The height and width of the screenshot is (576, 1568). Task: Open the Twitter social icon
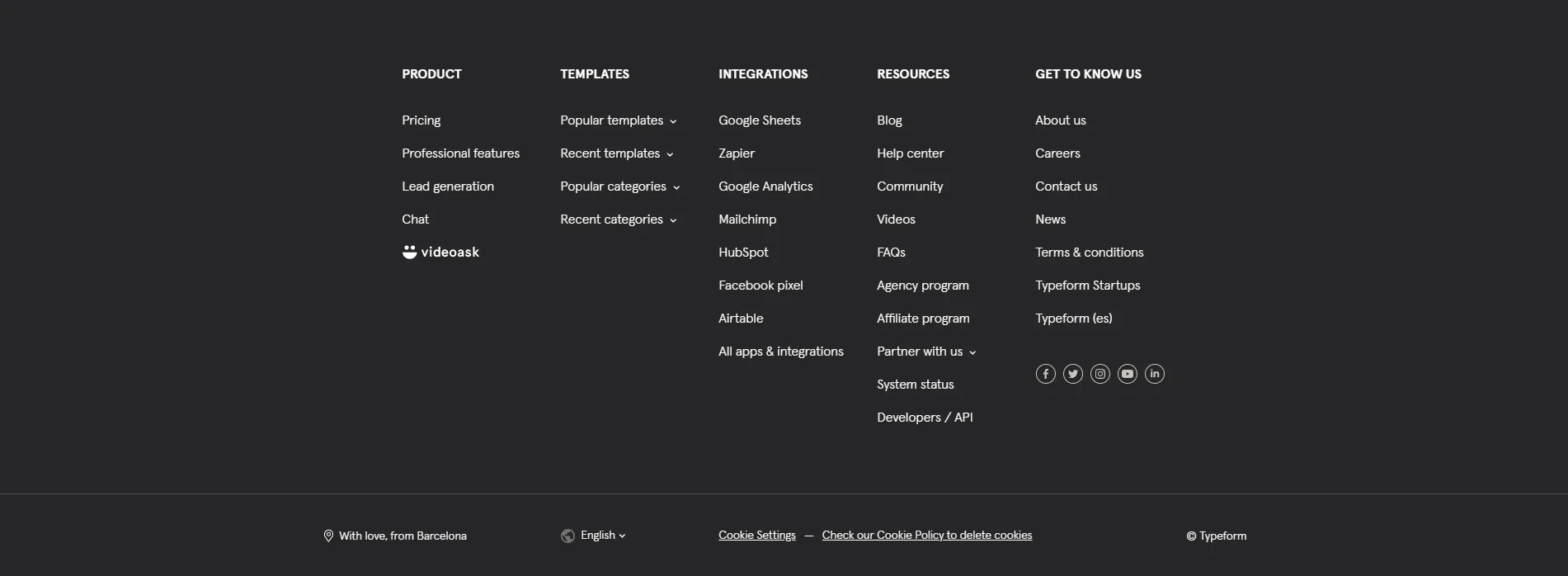click(1072, 374)
